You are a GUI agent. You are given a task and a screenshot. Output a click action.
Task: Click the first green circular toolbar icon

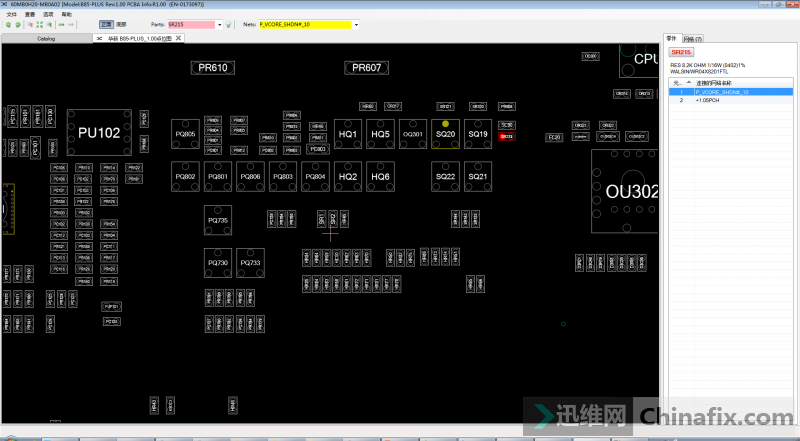click(9, 24)
